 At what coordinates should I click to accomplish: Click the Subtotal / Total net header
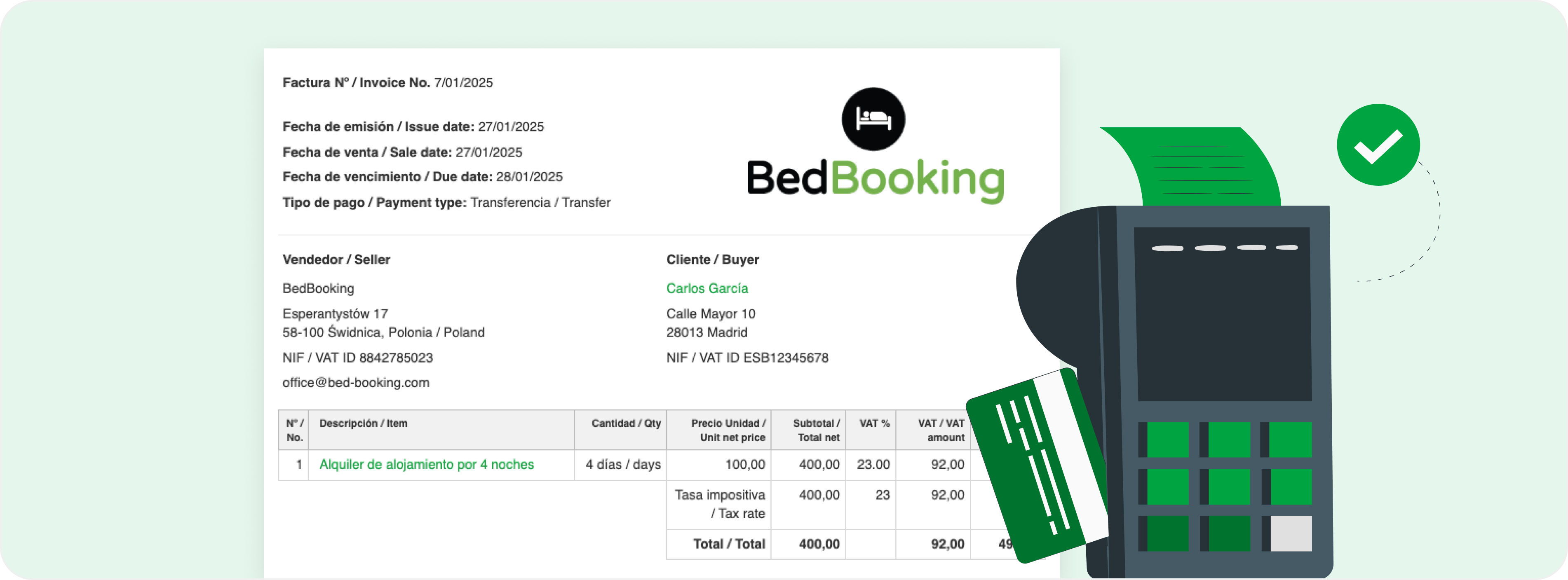816,430
